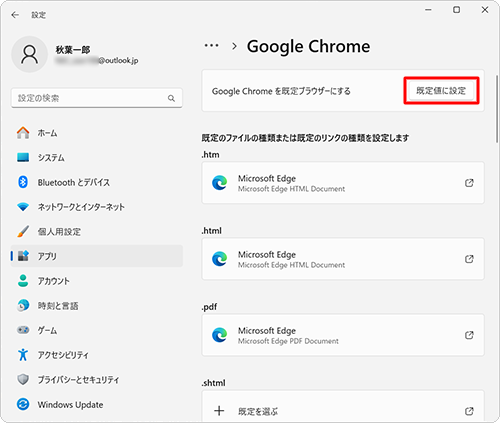Screen dimensions: 500x423
Task: Click the アクセシビリティ figure icon
Action: coord(23,355)
